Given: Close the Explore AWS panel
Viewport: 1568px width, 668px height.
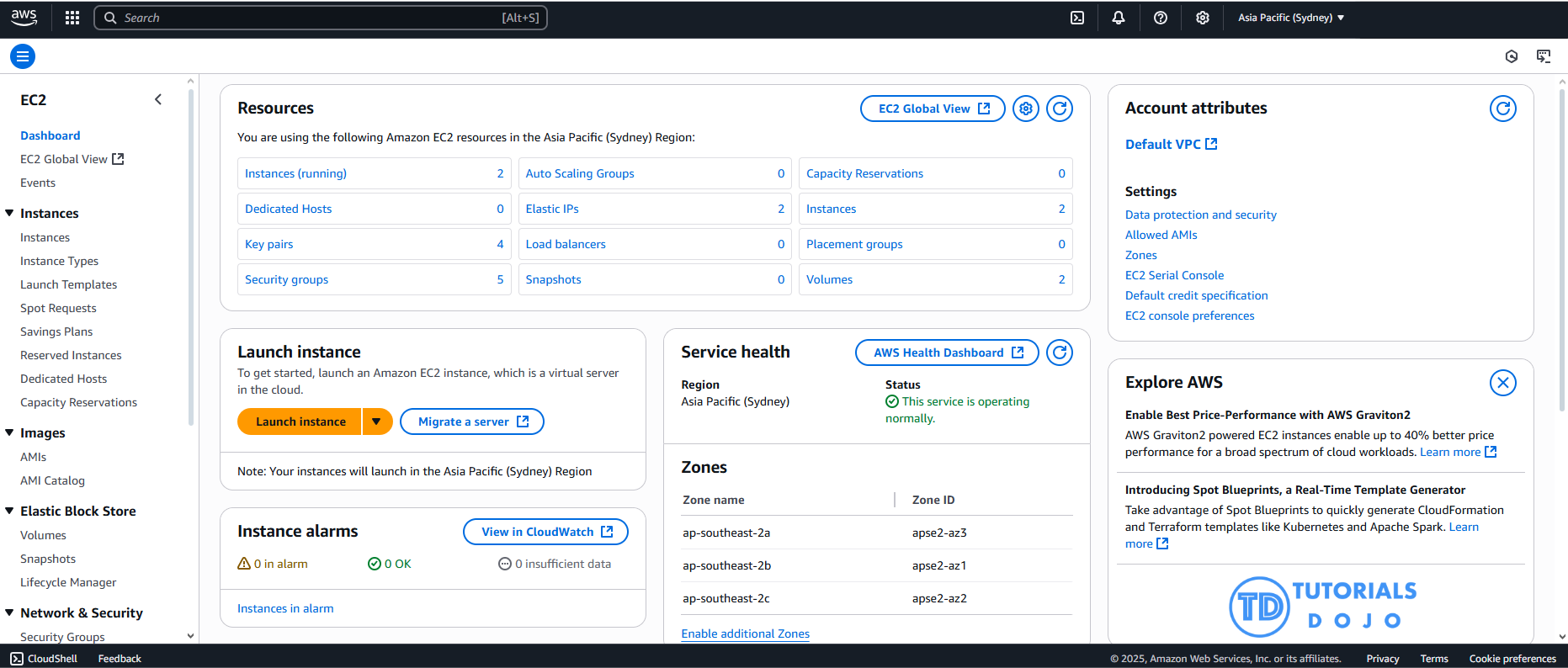Looking at the screenshot, I should [1503, 383].
